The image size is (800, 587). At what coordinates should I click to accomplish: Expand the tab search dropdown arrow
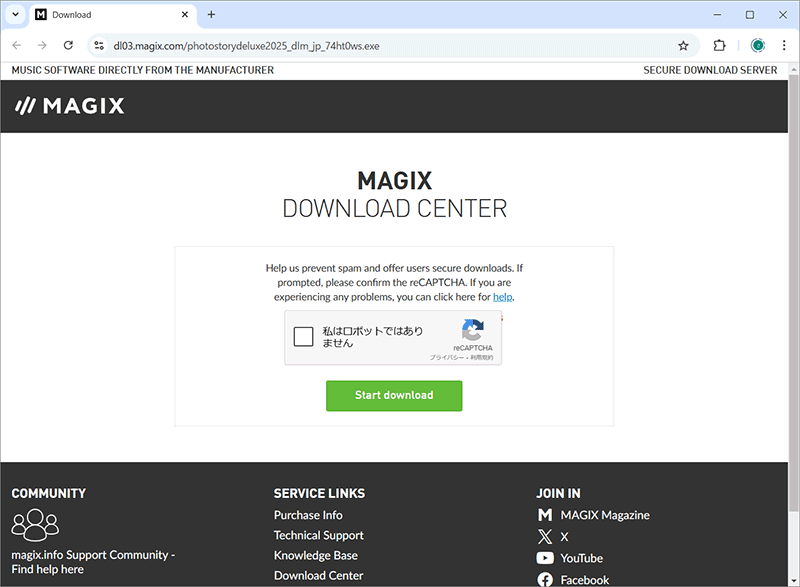tap(15, 14)
